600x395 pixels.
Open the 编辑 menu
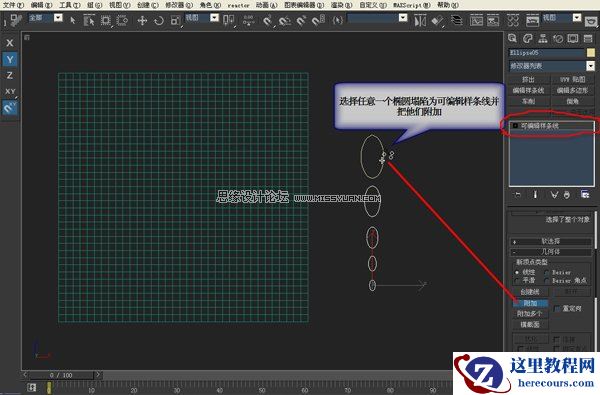pos(41,5)
